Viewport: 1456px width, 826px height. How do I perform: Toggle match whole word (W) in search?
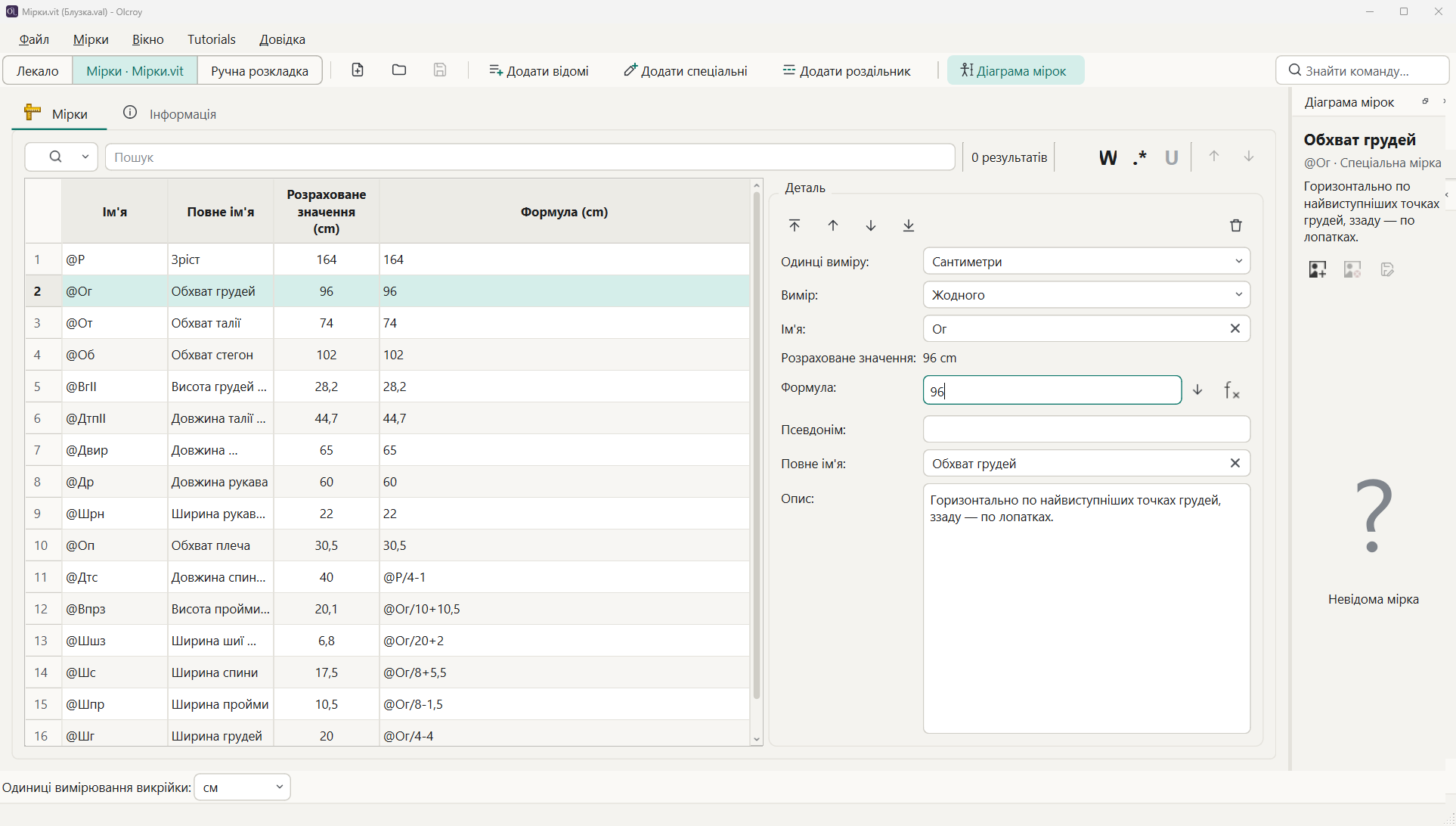click(x=1107, y=157)
